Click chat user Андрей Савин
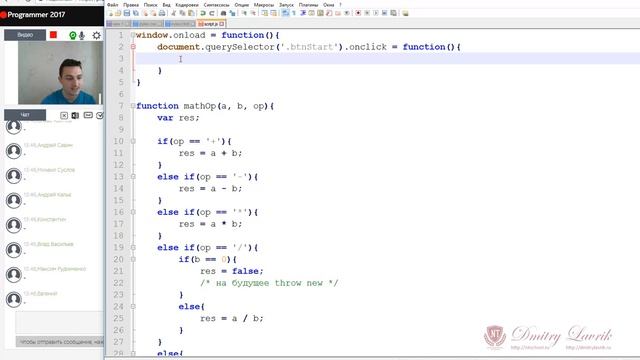This screenshot has width=640, height=360. pos(48,145)
